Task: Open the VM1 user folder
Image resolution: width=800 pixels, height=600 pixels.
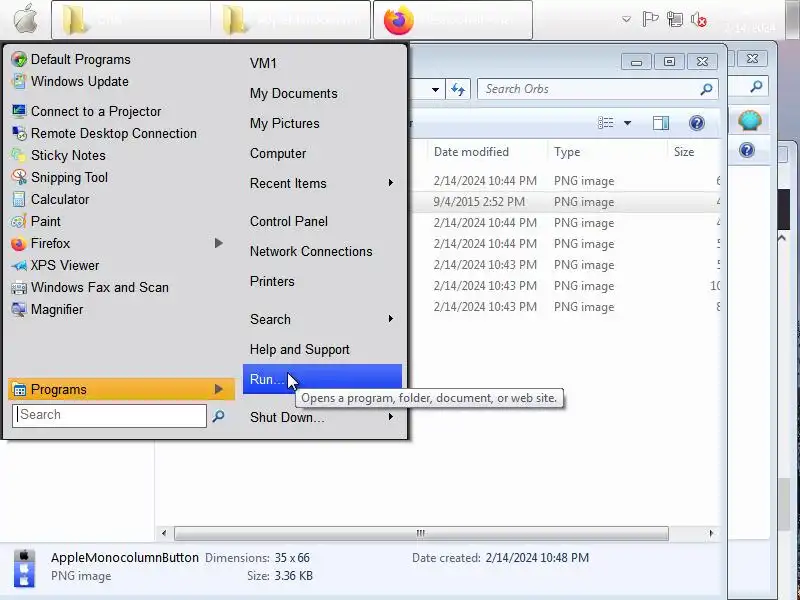Action: point(263,63)
